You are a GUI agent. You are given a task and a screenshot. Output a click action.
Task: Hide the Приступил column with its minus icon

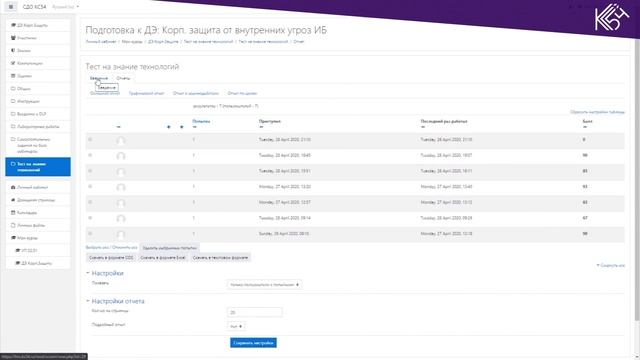(261, 127)
